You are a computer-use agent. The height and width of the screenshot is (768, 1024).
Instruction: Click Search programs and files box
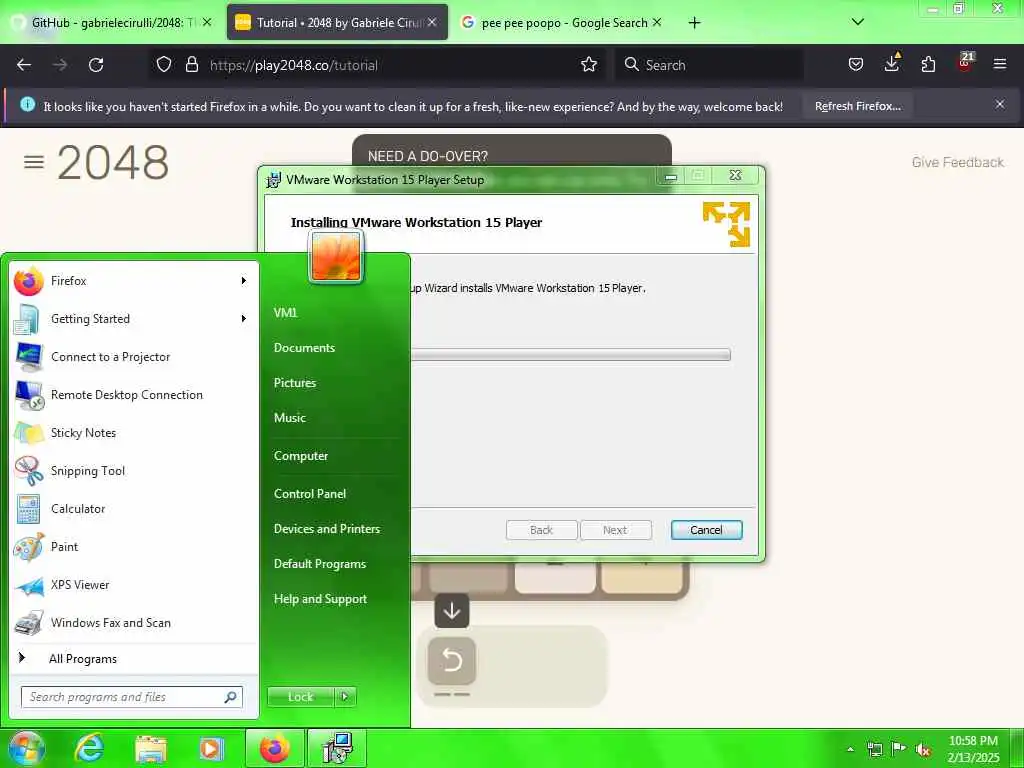[131, 697]
